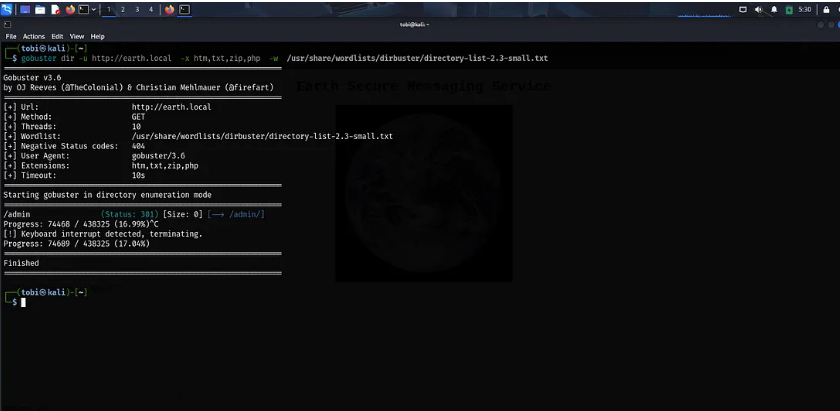Viewport: 840px width, 411px height.
Task: Click the Status: 301 text
Action: [x=130, y=214]
